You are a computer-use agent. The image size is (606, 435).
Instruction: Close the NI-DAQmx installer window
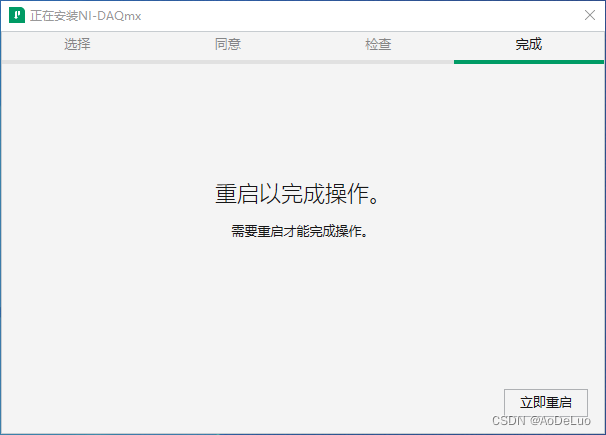(x=590, y=15)
